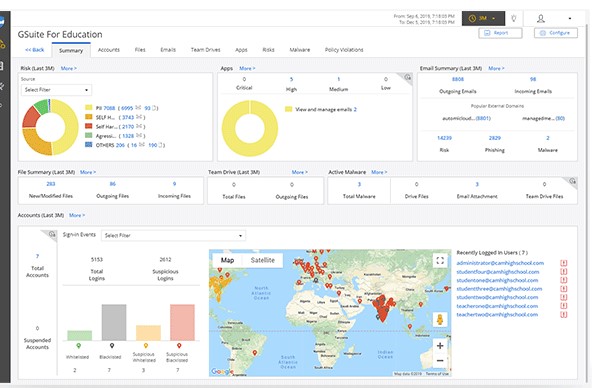This screenshot has width=592, height=388.
Task: Click the Report button's document icon
Action: tap(487, 33)
